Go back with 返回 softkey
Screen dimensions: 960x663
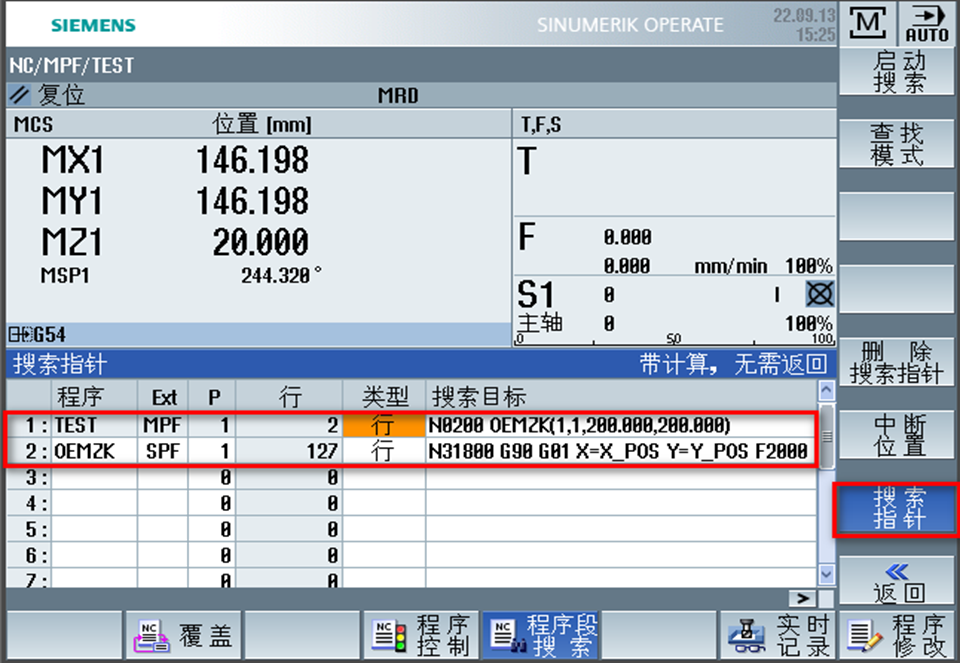[x=897, y=582]
